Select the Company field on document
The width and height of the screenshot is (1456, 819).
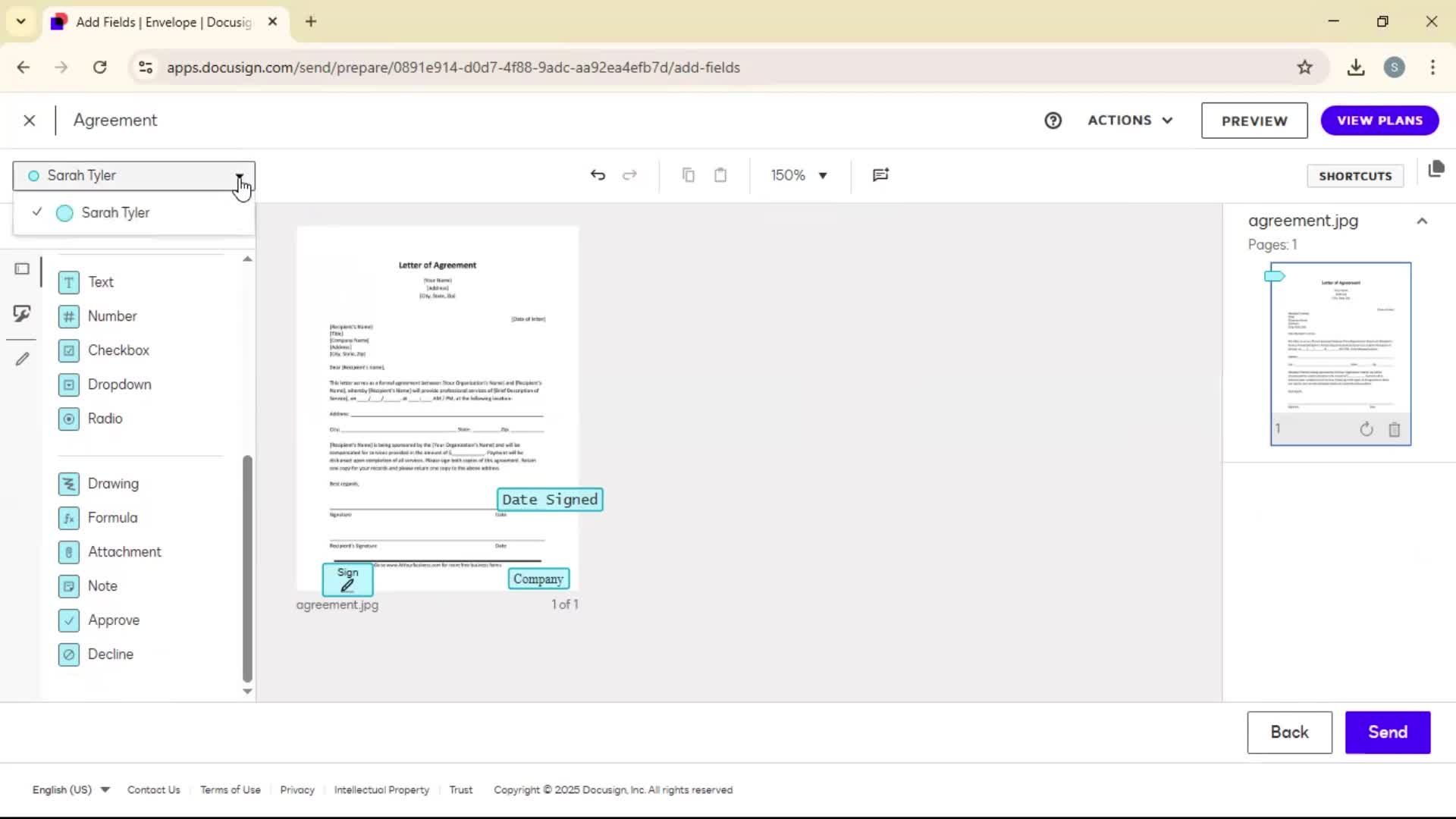coord(538,579)
